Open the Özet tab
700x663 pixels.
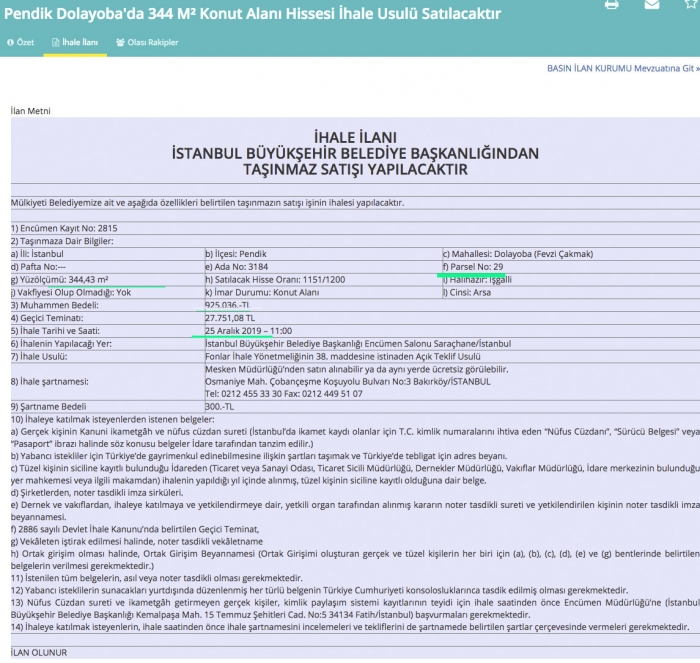click(21, 42)
